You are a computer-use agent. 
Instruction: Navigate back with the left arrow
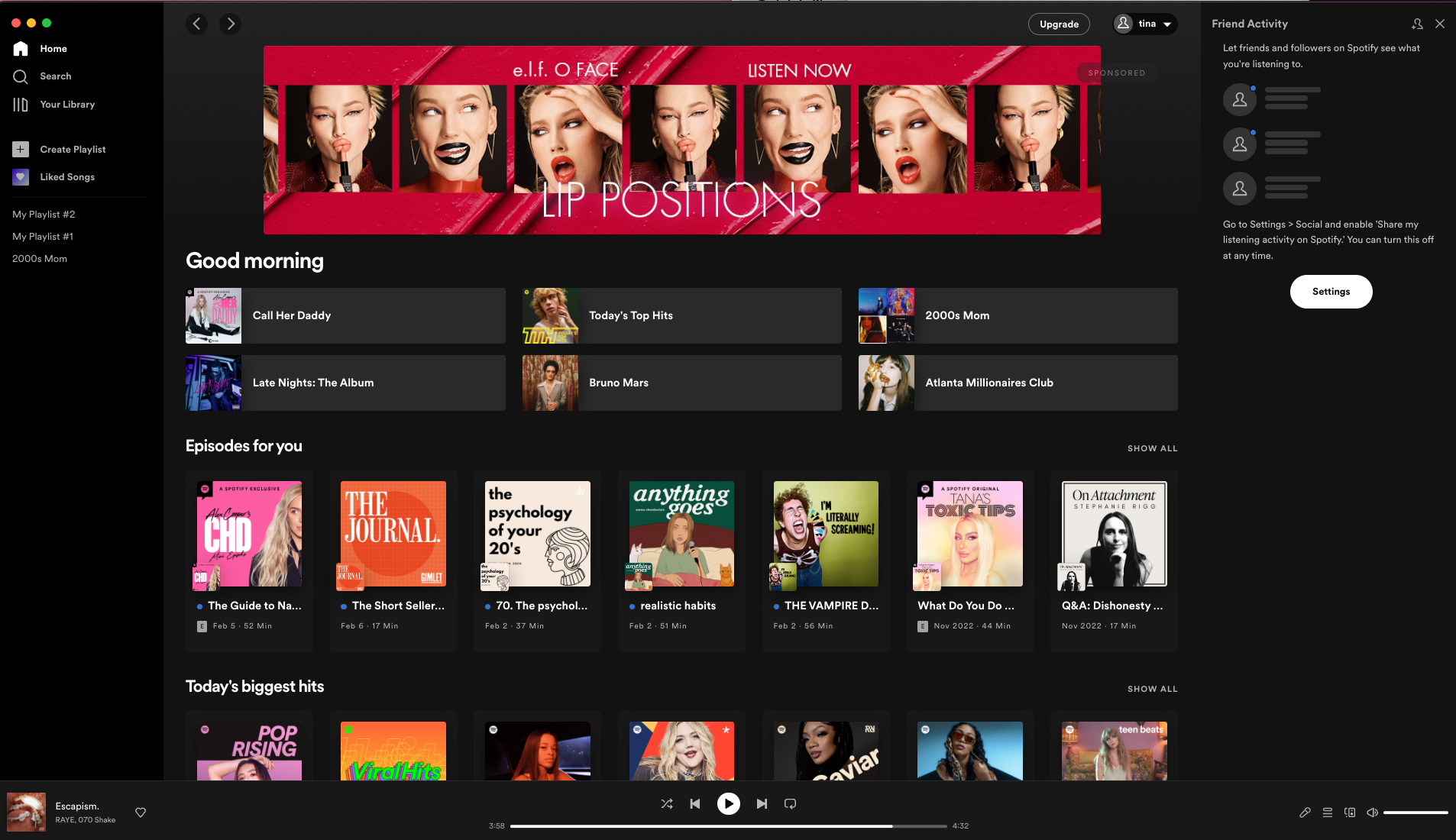click(x=197, y=24)
